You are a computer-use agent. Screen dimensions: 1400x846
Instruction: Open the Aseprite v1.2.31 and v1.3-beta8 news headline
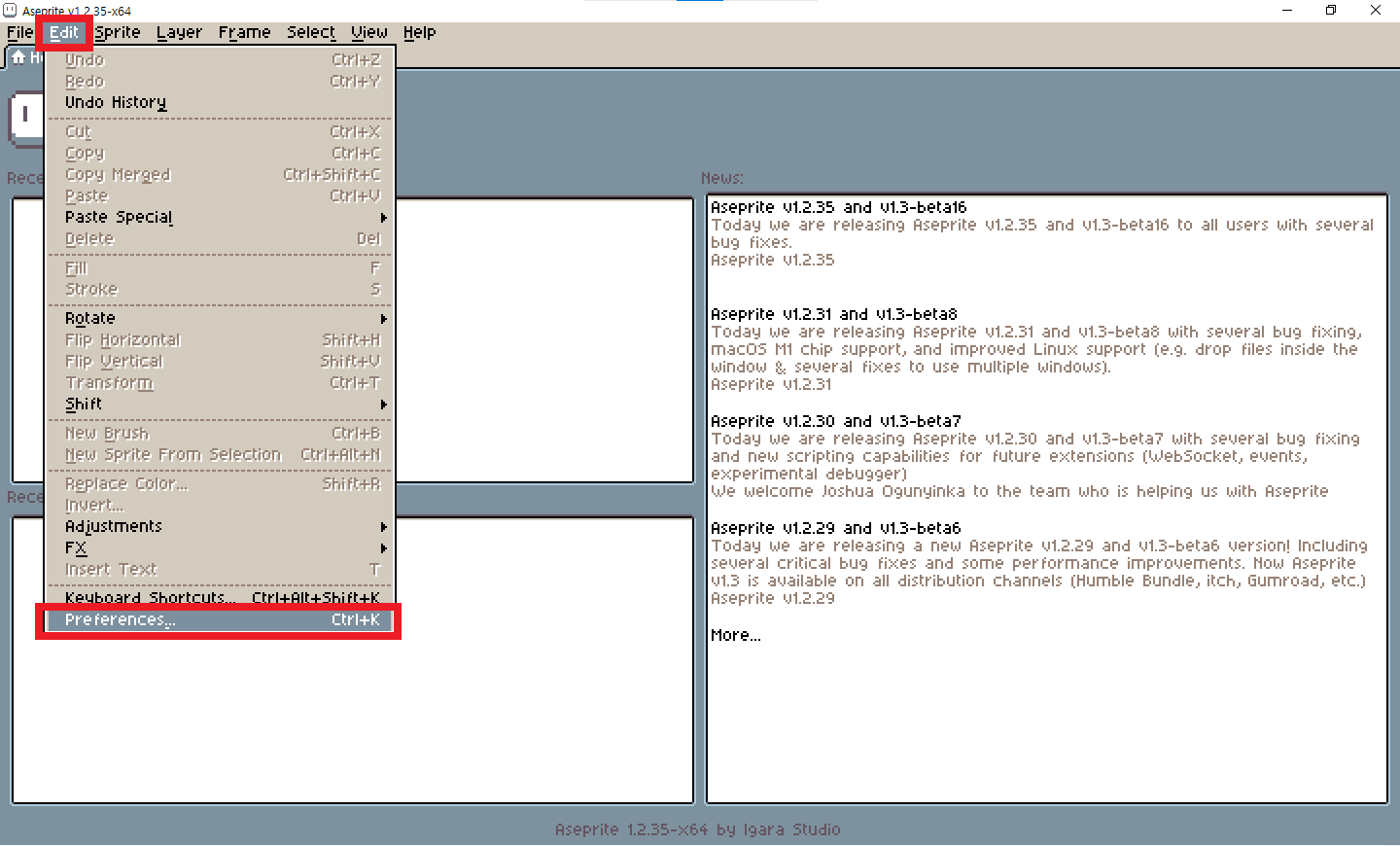pos(834,314)
